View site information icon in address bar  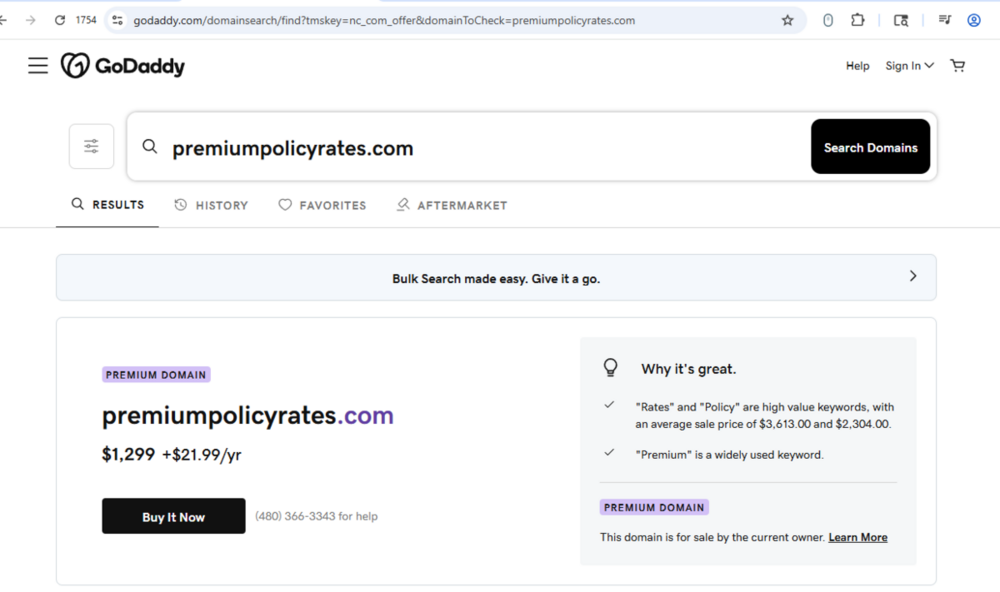point(117,20)
